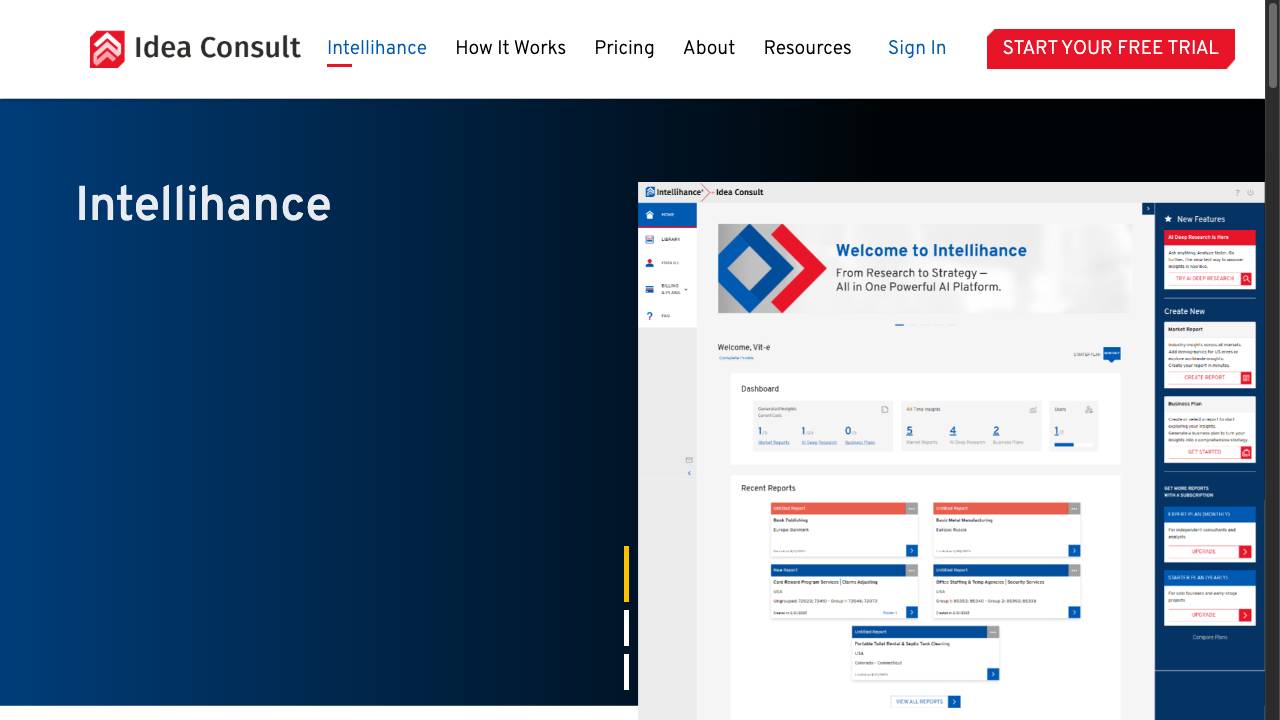Open Portable Toilet Rental report arrow
Image resolution: width=1280 pixels, height=720 pixels.
tap(993, 674)
